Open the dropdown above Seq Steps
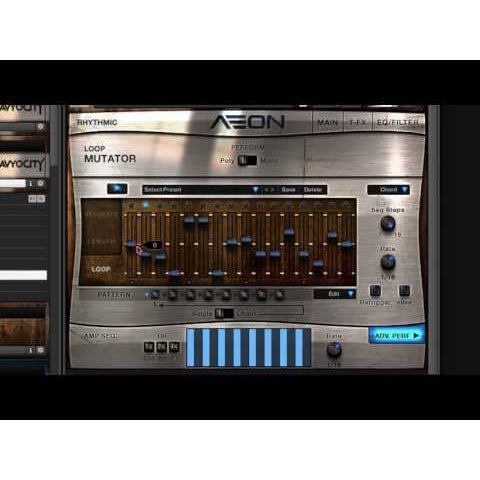 tap(388, 190)
